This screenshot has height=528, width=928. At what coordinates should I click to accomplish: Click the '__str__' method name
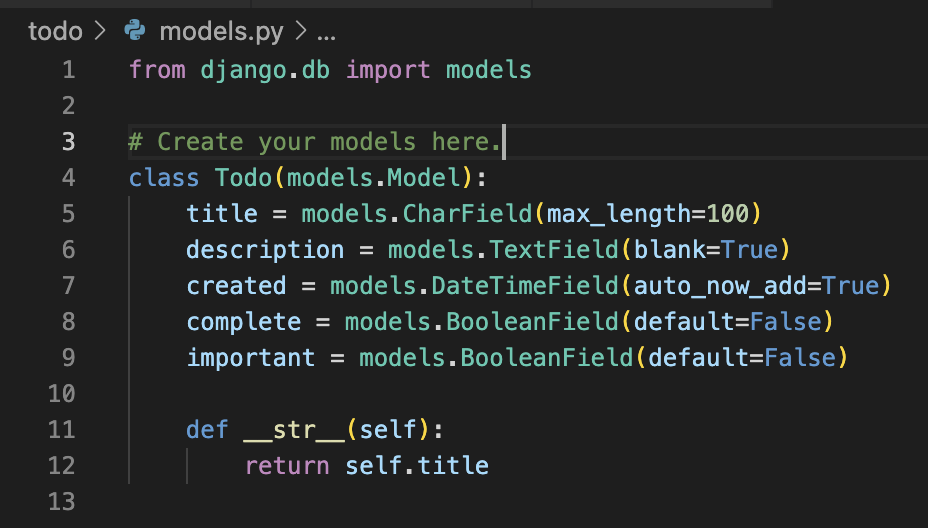tap(294, 432)
